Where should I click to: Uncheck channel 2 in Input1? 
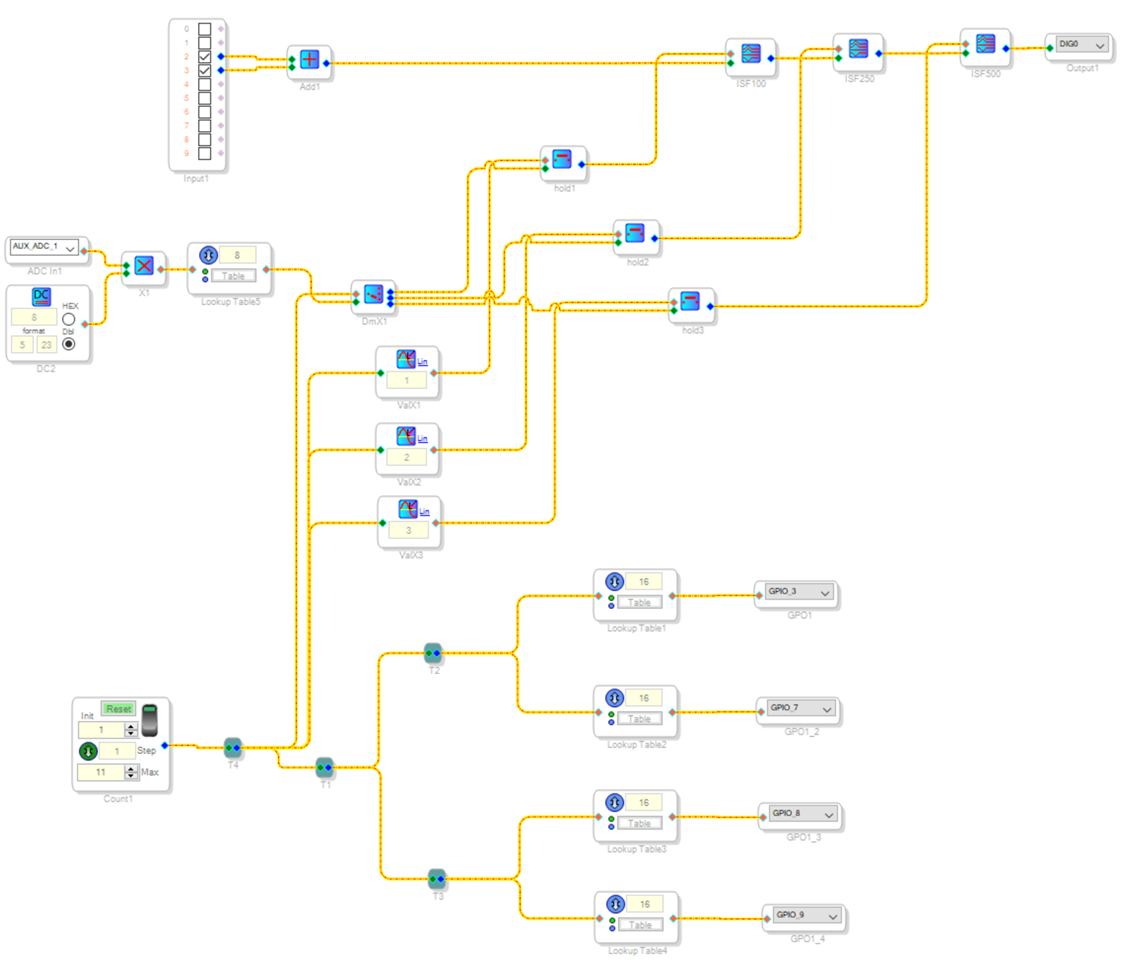(205, 57)
